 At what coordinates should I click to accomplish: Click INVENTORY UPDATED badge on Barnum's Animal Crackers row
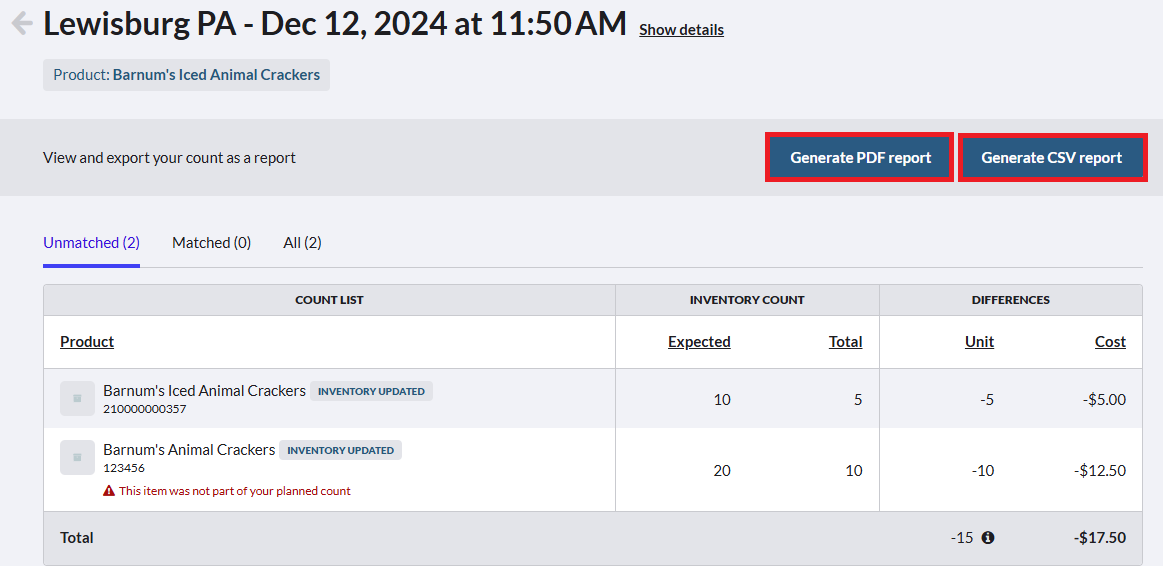coord(340,450)
